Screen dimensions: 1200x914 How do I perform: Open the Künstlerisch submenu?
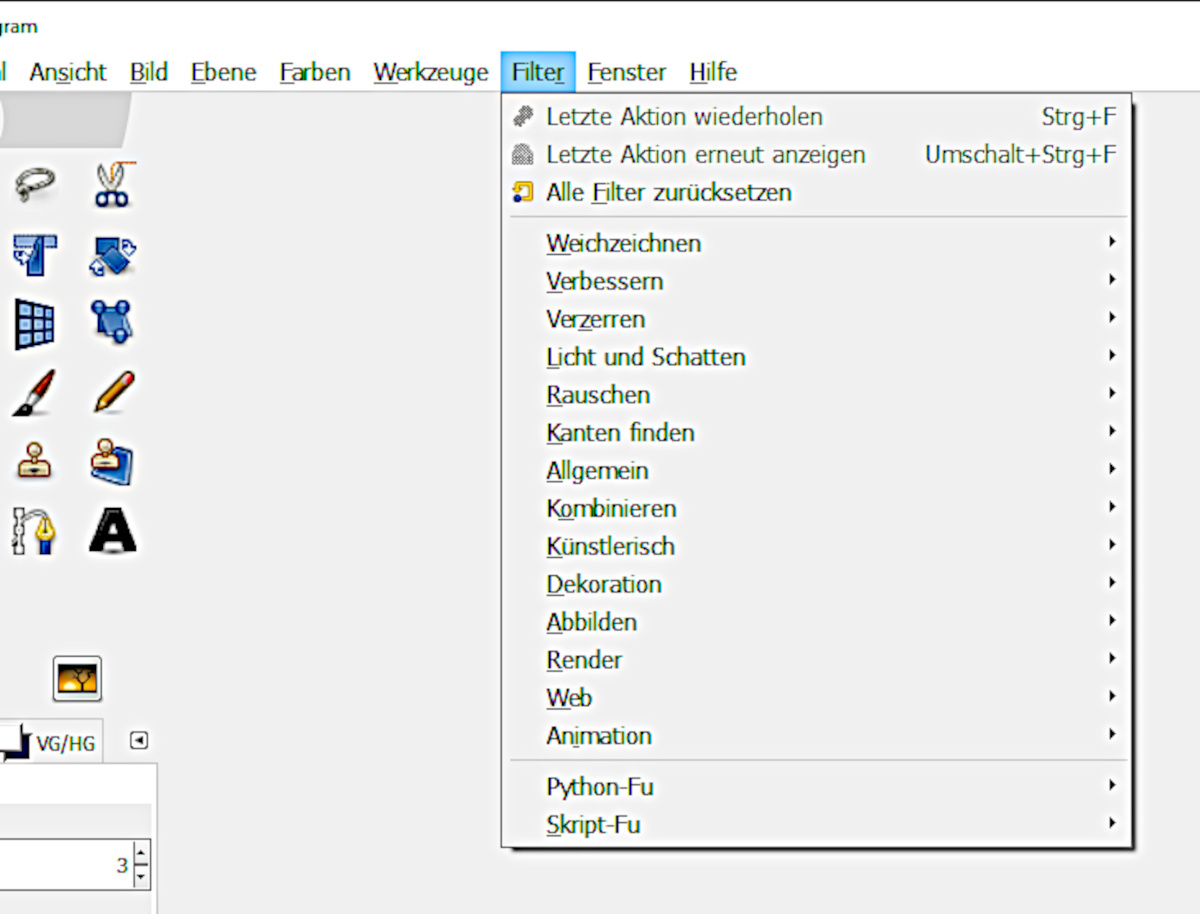click(610, 546)
